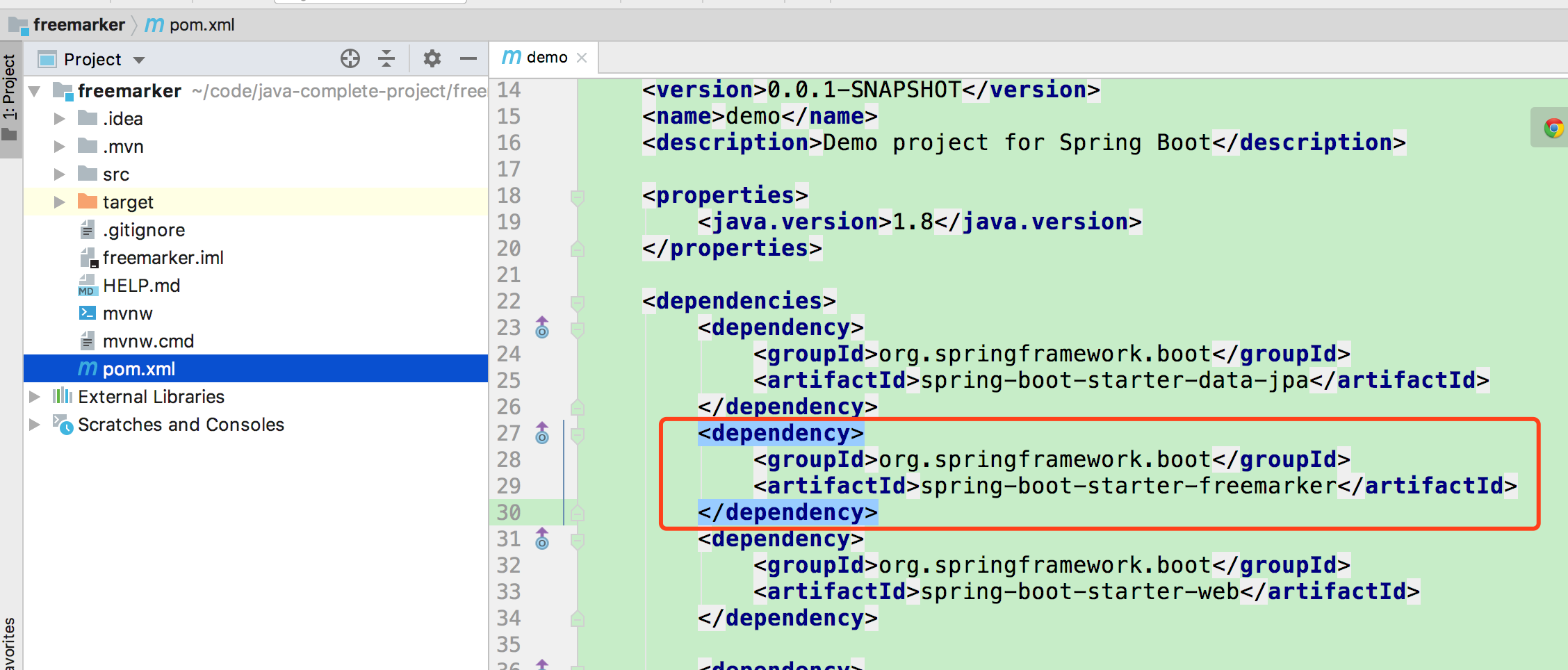Fold the properties block at line 18
The height and width of the screenshot is (670, 1568).
(x=577, y=197)
